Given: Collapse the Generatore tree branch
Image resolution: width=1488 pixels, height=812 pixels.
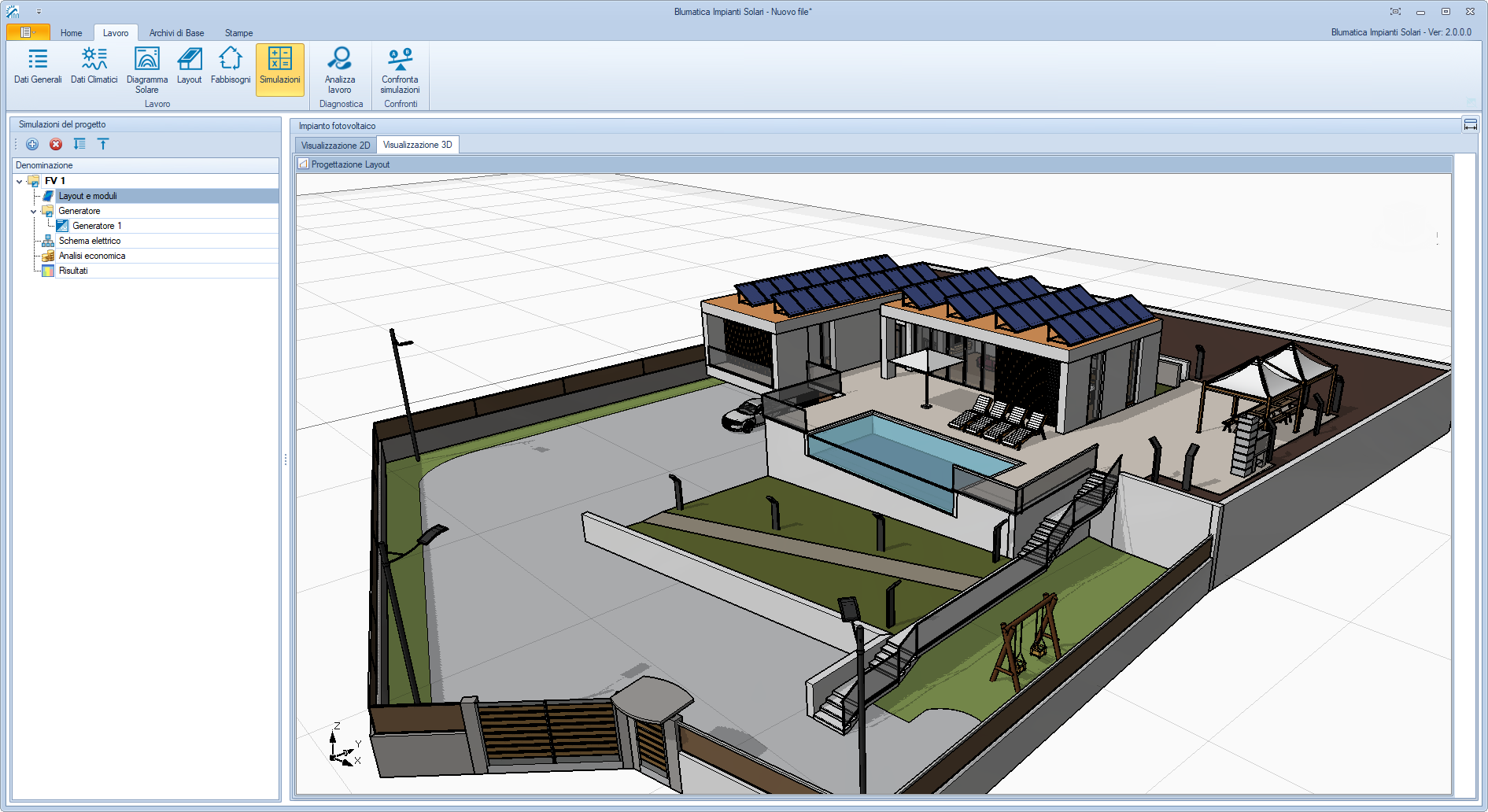Looking at the screenshot, I should click(33, 211).
